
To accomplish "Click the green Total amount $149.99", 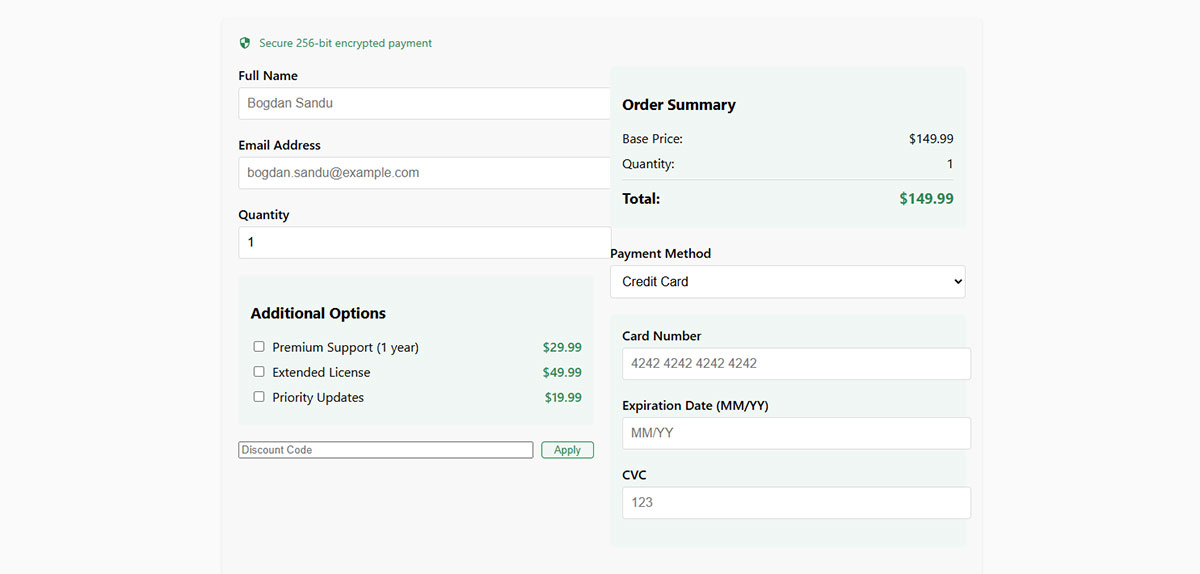I will tap(926, 199).
